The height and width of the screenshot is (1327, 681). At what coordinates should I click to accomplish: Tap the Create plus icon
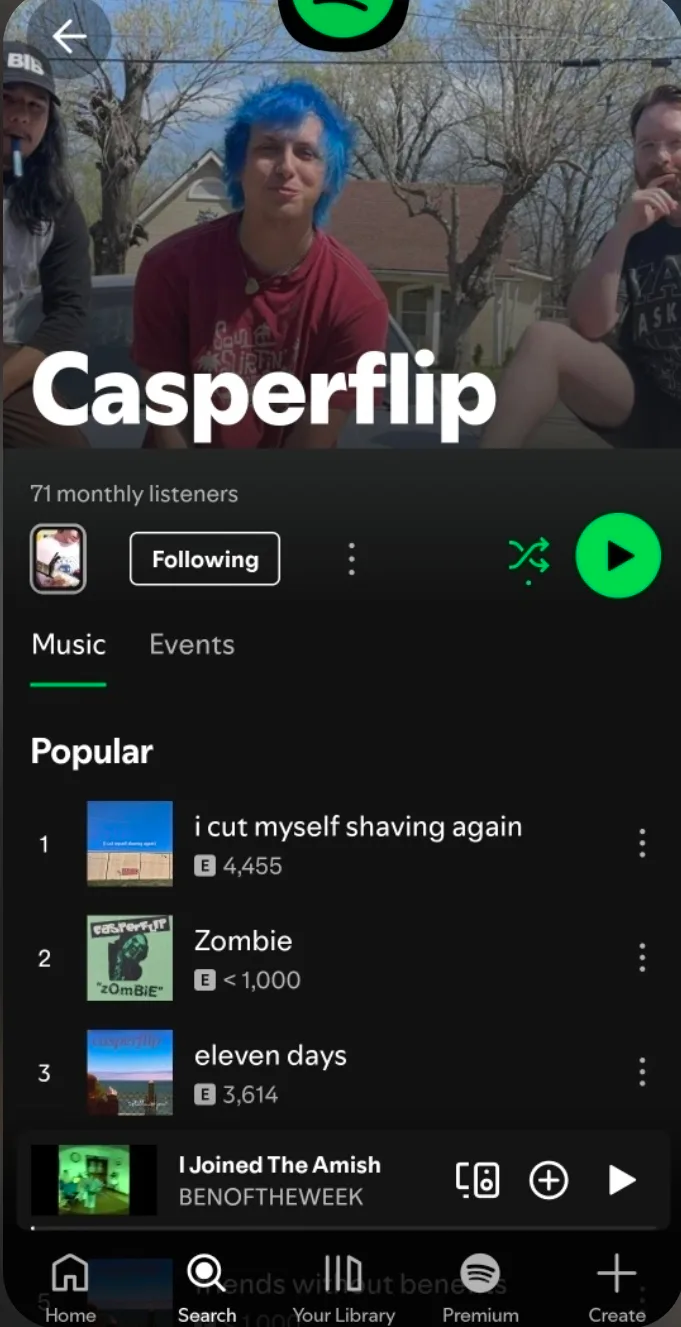click(x=616, y=1289)
